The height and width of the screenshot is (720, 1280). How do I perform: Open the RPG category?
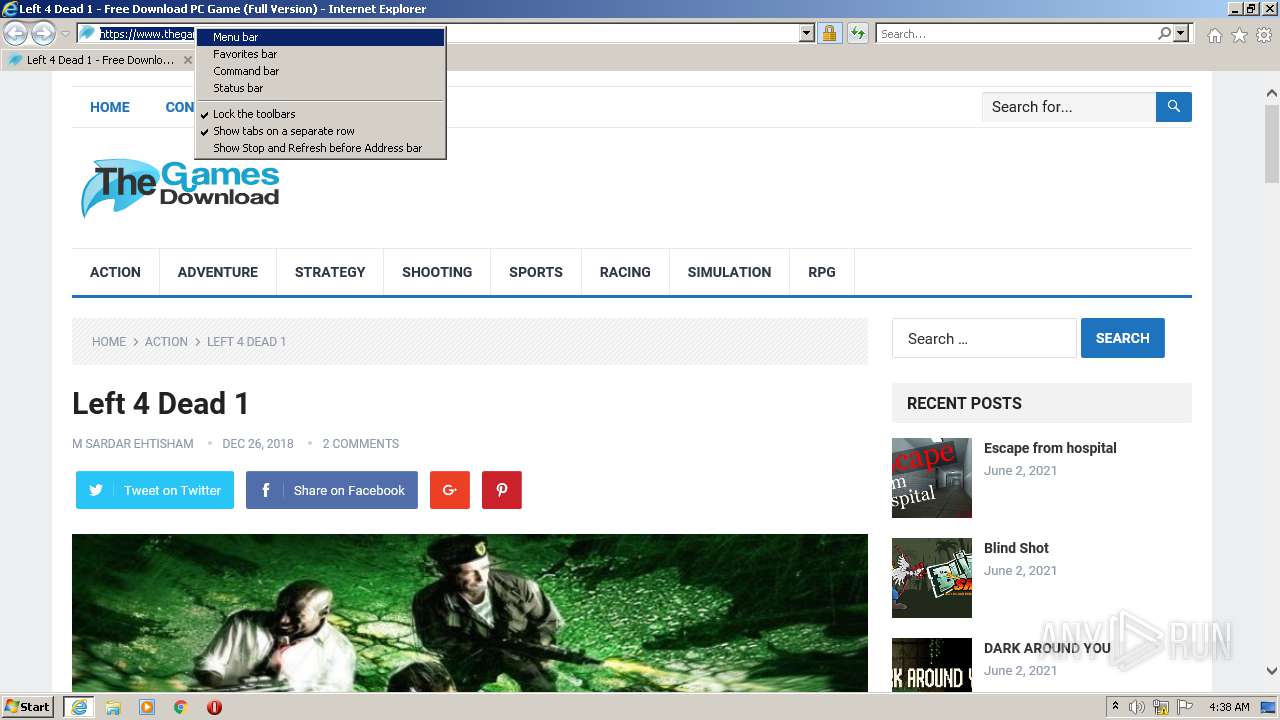tap(822, 272)
